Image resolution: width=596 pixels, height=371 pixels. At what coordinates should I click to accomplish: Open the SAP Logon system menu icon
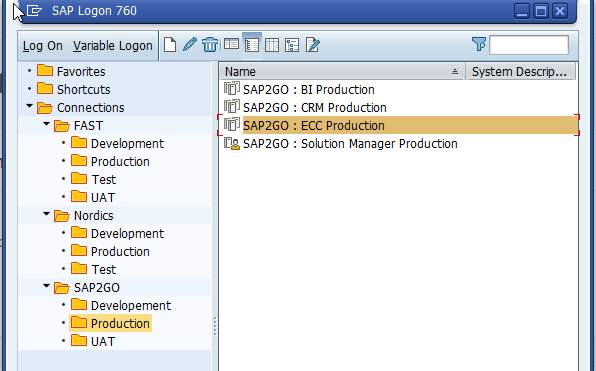pos(34,11)
